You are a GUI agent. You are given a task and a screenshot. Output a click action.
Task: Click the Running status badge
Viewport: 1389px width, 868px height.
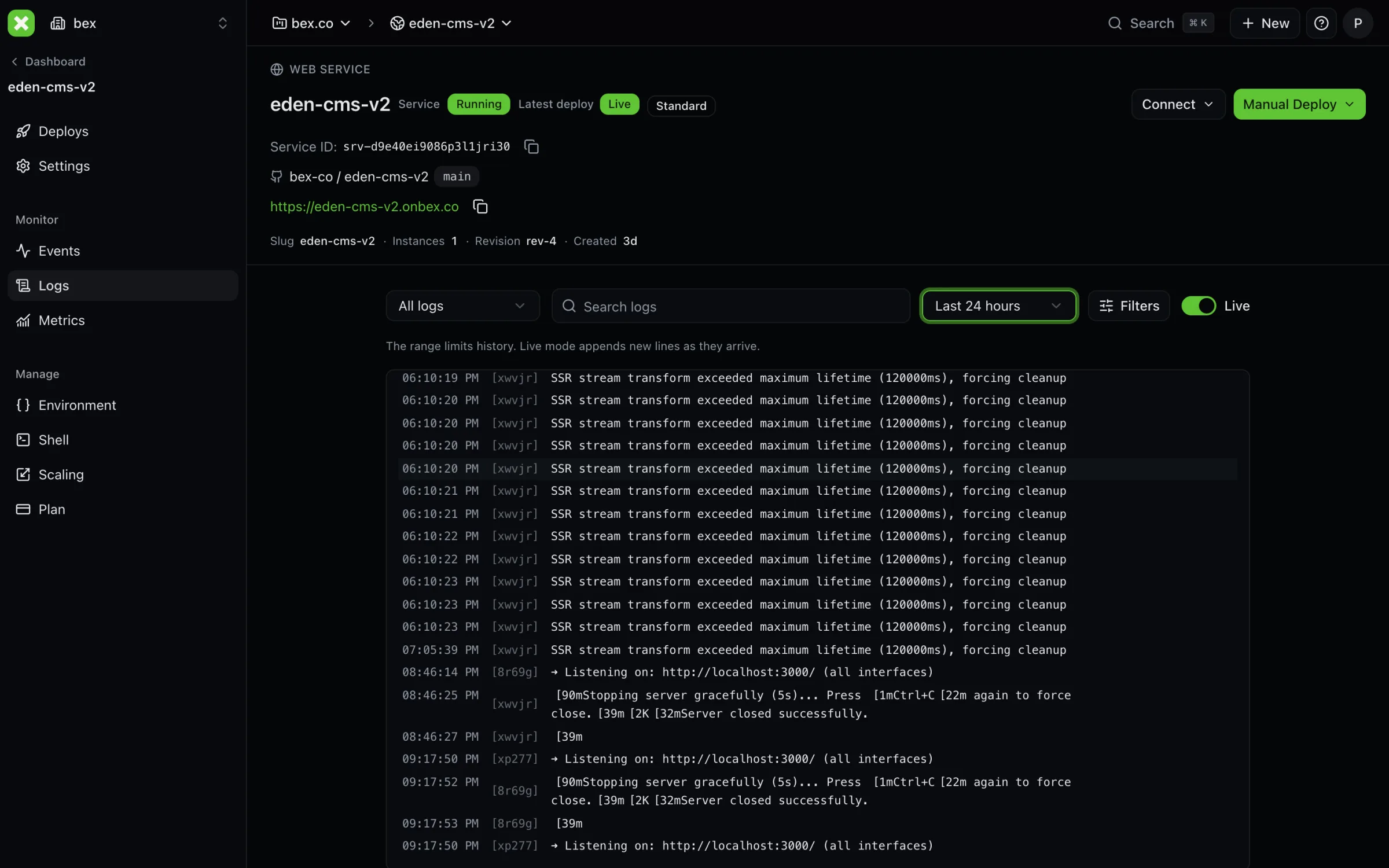[x=479, y=104]
